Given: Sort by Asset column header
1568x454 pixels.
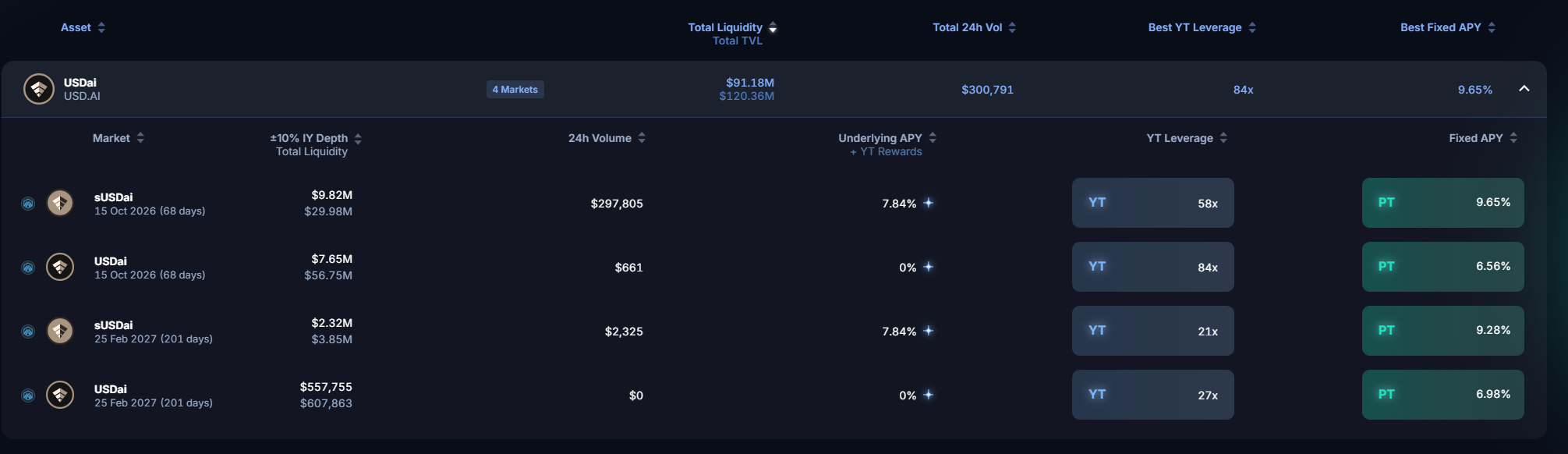Looking at the screenshot, I should pos(83,27).
